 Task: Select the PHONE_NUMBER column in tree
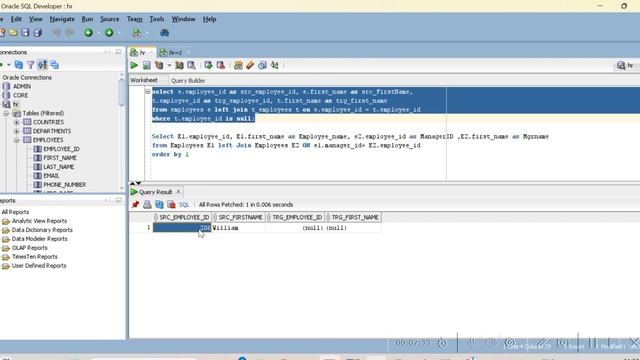pyautogui.click(x=64, y=184)
